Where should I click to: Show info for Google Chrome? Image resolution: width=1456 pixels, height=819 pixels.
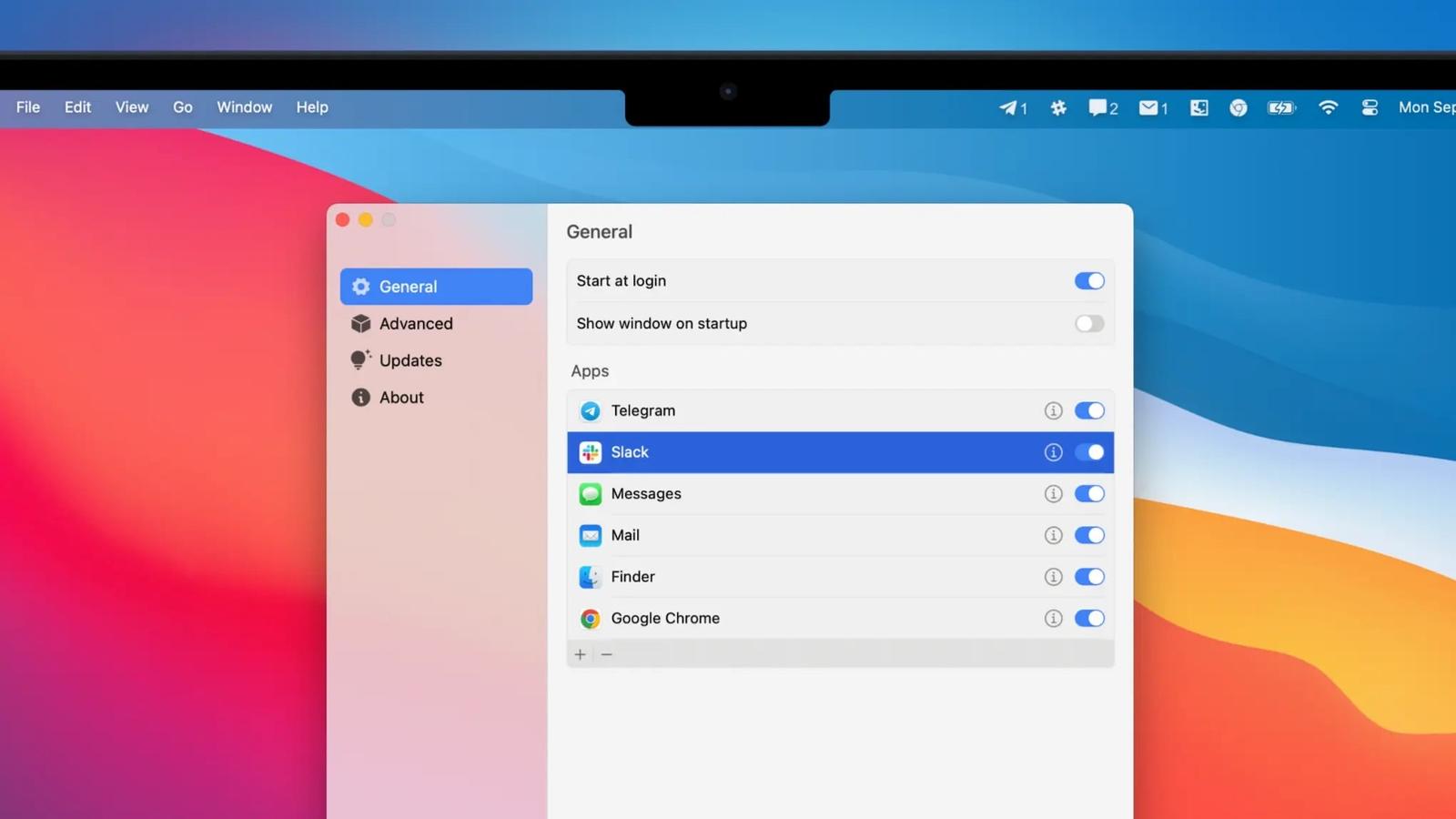click(x=1053, y=618)
